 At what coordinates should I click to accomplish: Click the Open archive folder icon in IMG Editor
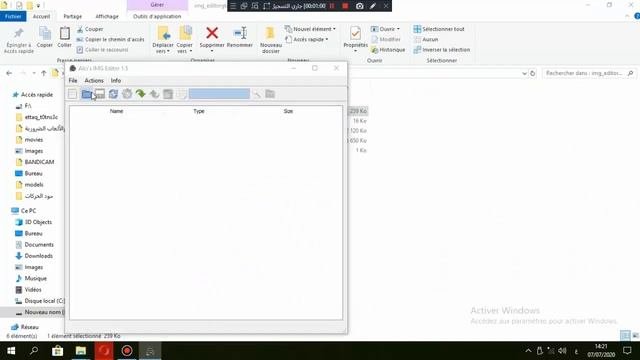pos(86,94)
